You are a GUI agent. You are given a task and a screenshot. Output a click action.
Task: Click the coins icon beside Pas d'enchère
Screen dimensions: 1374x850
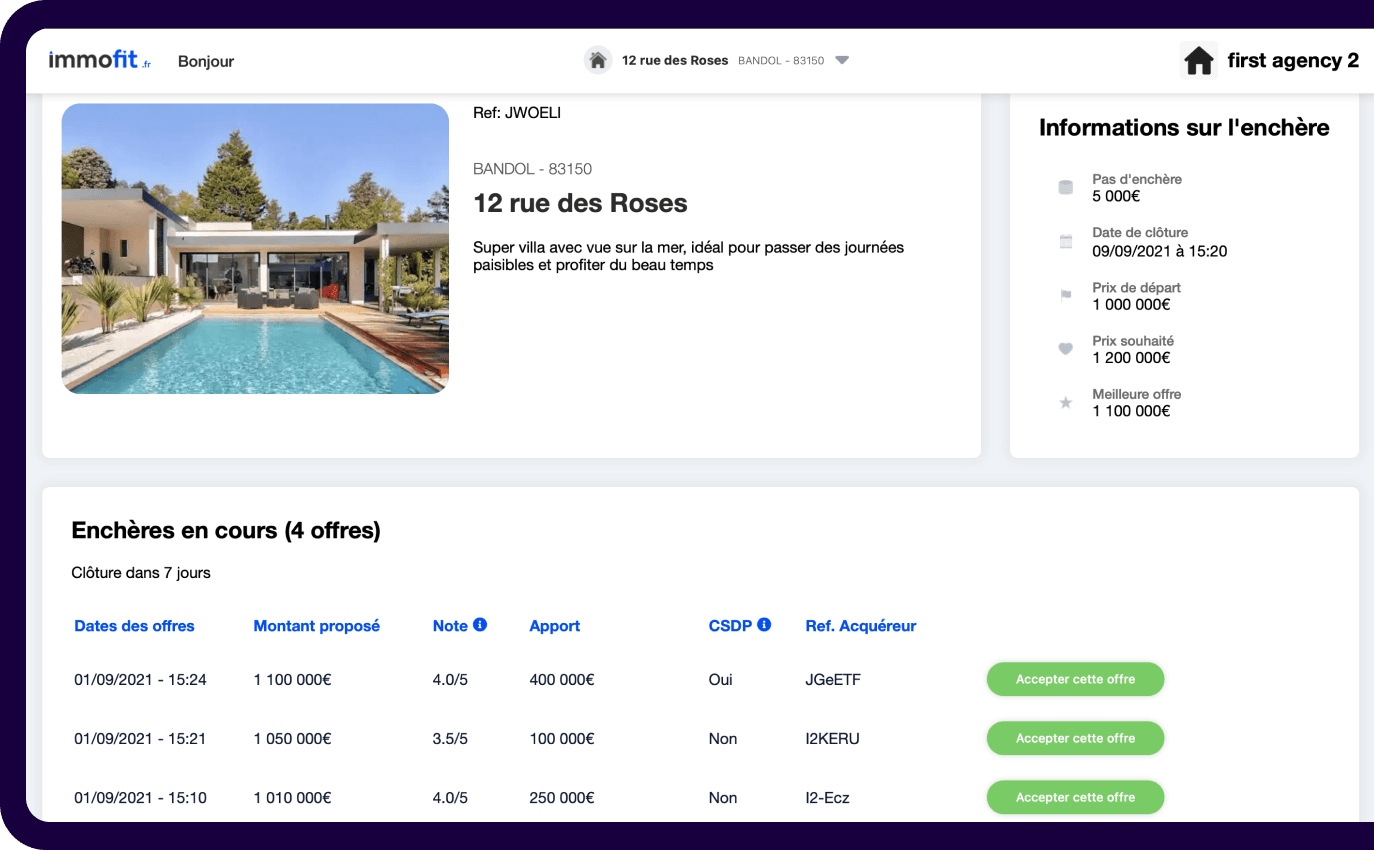[1065, 188]
